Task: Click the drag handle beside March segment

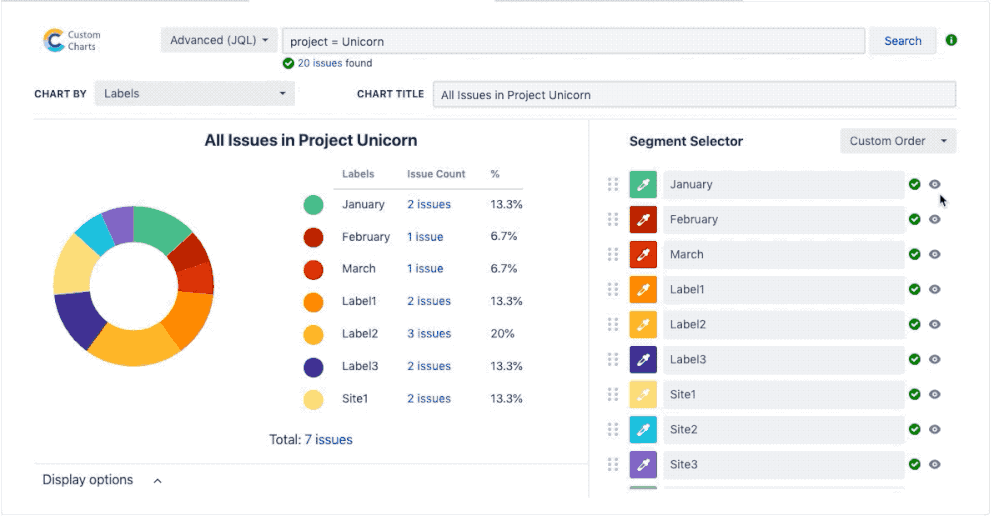Action: click(613, 255)
